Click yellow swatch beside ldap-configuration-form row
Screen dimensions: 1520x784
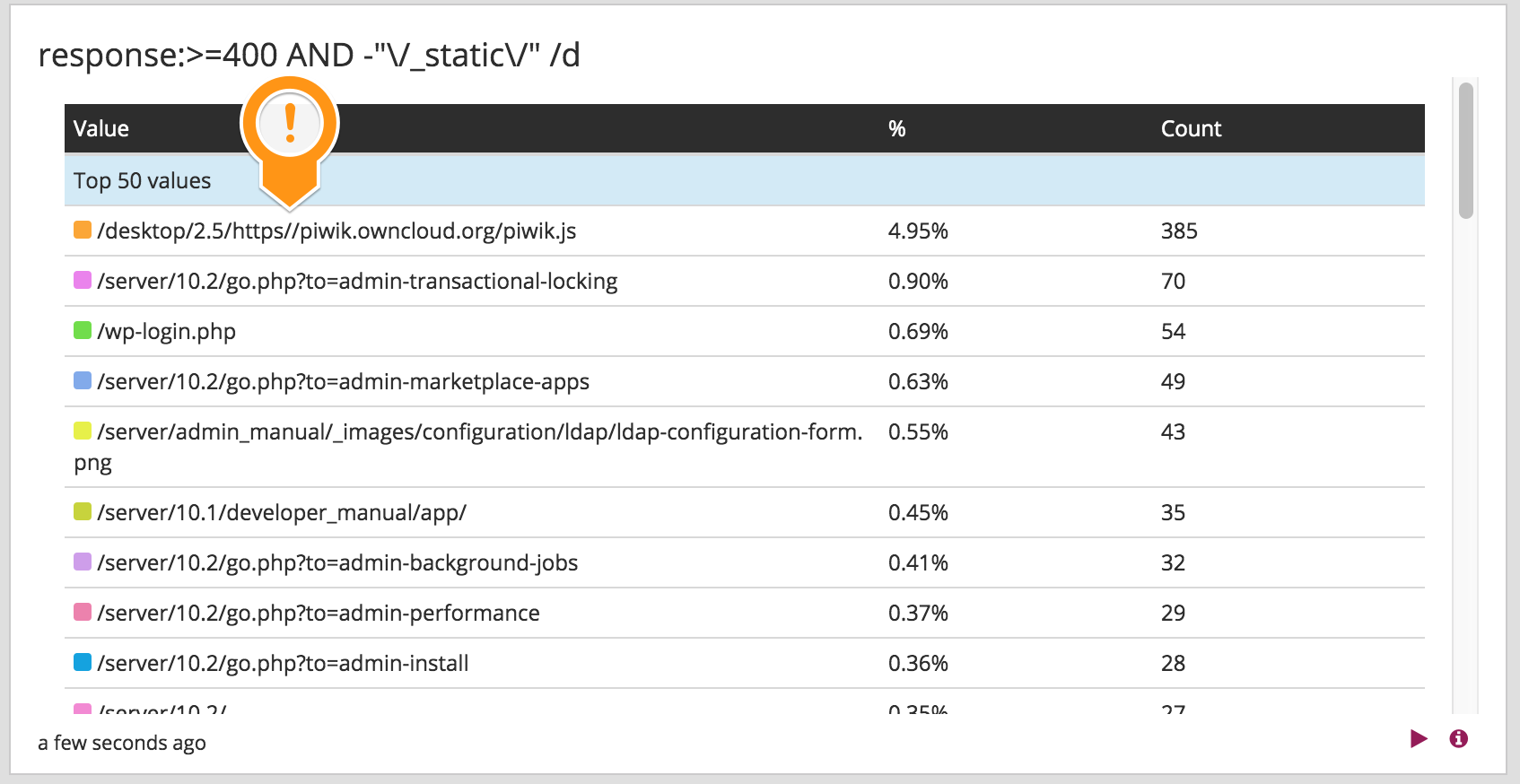point(83,431)
